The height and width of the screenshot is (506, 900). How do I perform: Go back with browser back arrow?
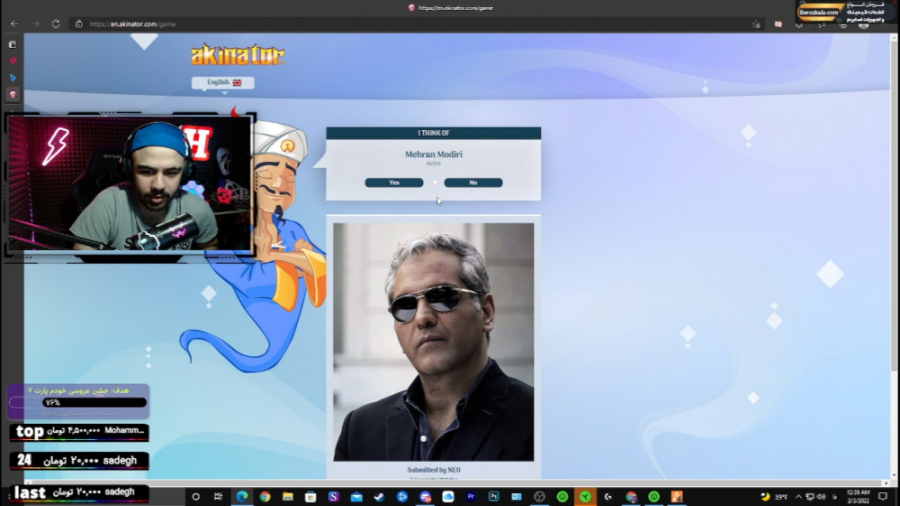click(15, 24)
